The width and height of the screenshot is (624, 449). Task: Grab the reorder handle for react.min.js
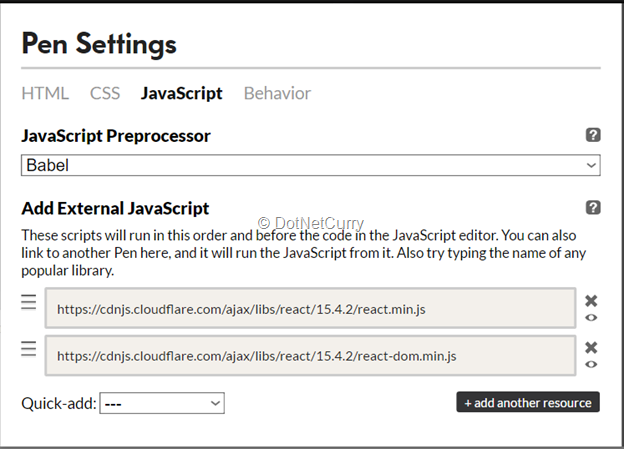(29, 302)
